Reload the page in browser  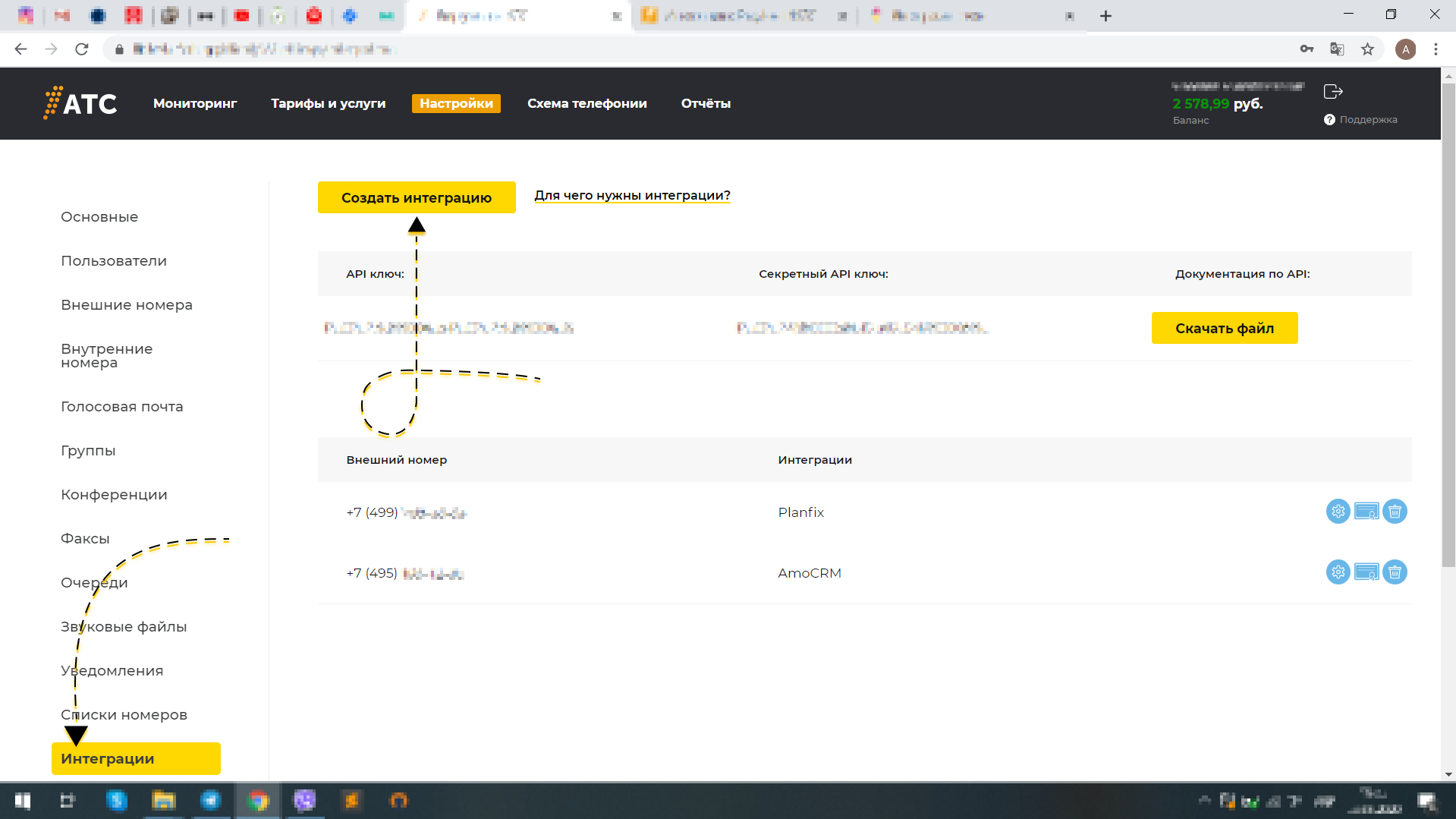(x=82, y=49)
